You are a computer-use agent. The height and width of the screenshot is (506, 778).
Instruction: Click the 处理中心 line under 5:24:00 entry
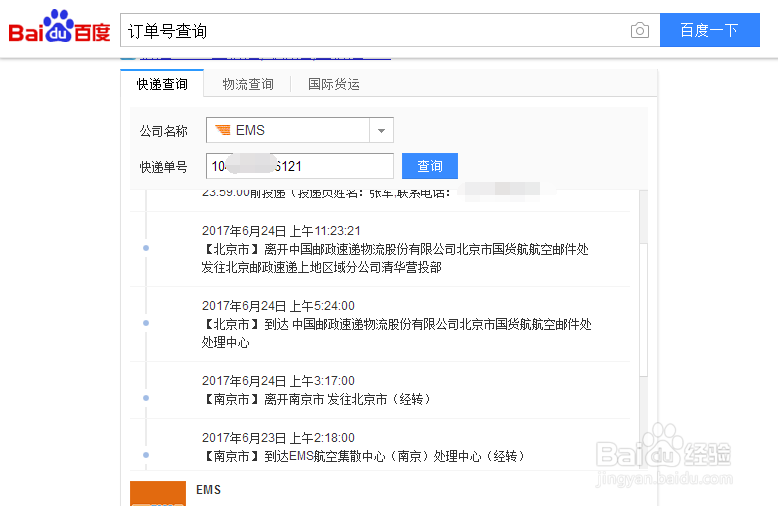tap(225, 342)
